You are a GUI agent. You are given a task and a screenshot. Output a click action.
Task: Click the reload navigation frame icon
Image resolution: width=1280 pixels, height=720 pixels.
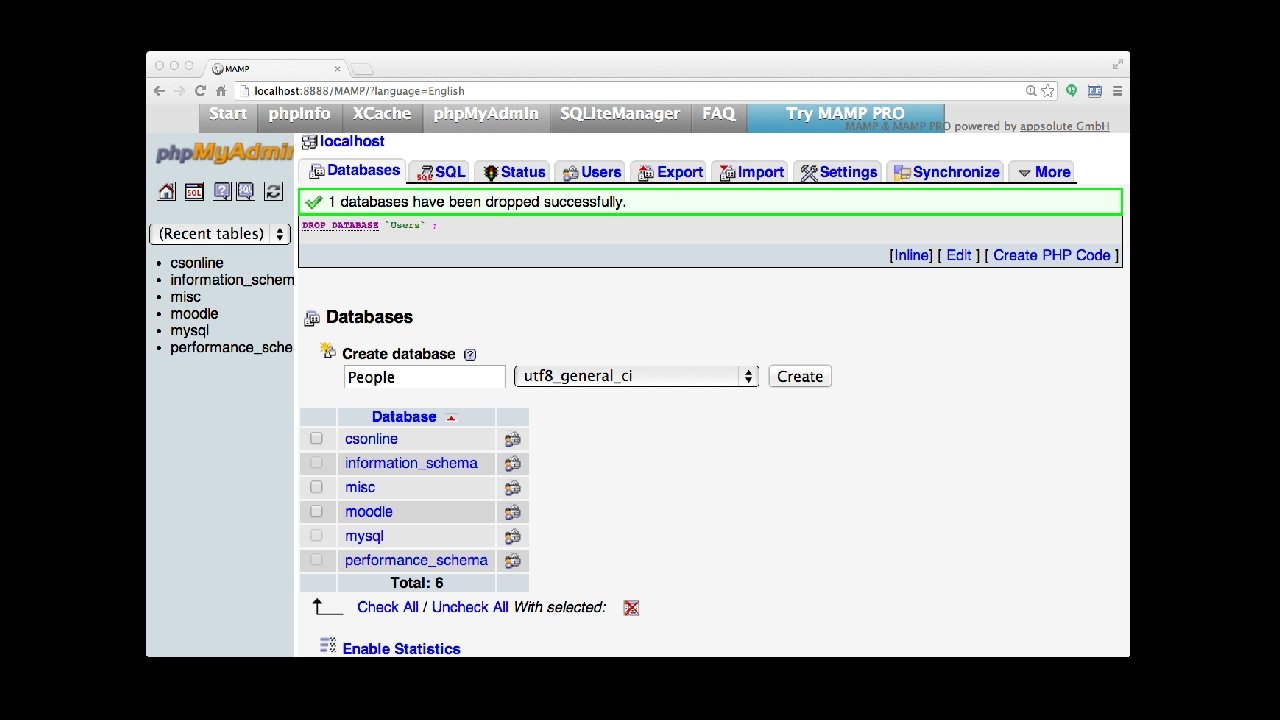coord(273,192)
